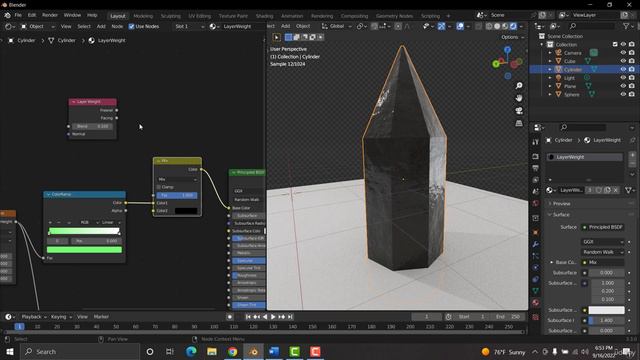The width and height of the screenshot is (640, 360).
Task: Click the Windows Start button
Action: tap(9, 351)
